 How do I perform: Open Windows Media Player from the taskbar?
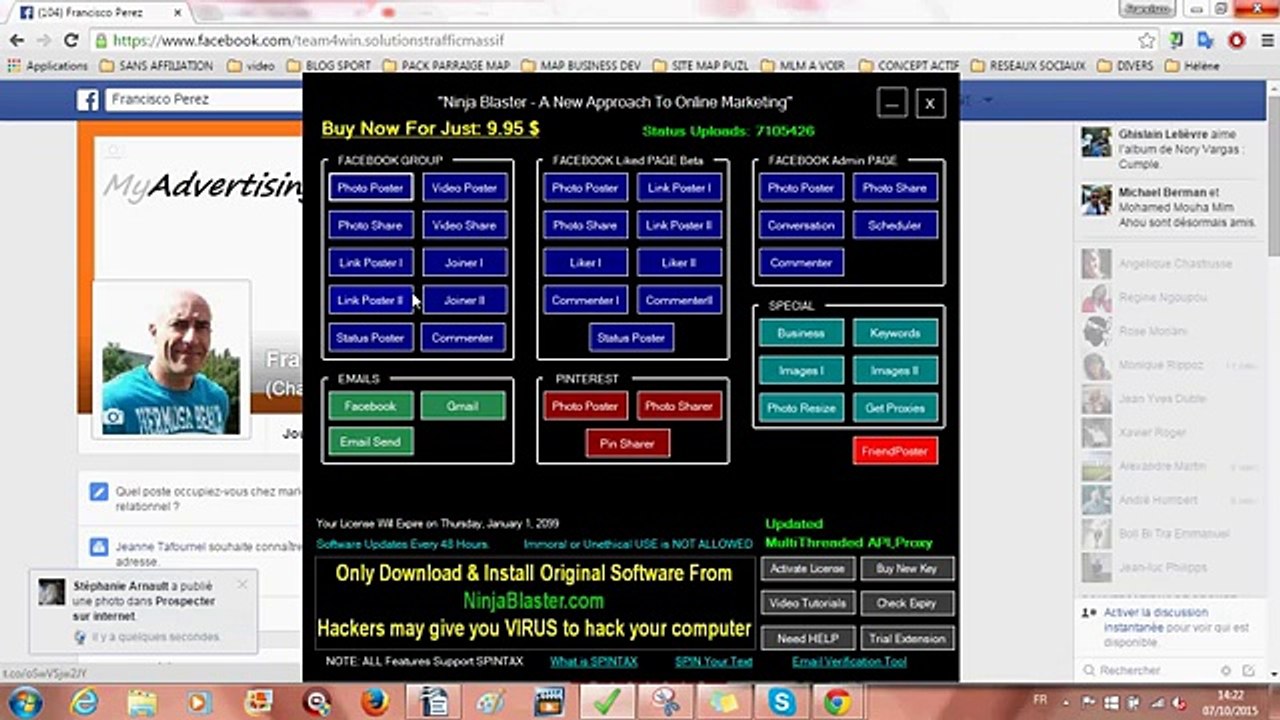(200, 702)
